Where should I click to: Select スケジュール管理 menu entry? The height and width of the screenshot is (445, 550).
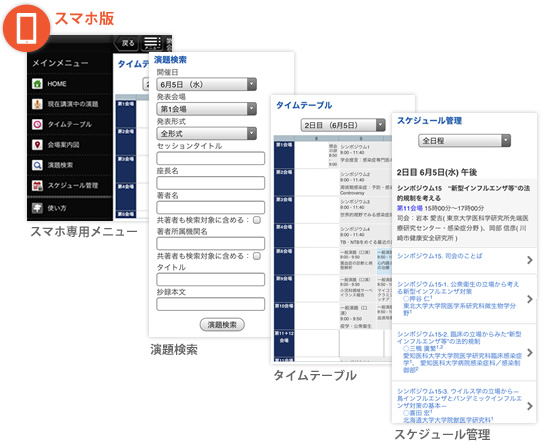(70, 186)
